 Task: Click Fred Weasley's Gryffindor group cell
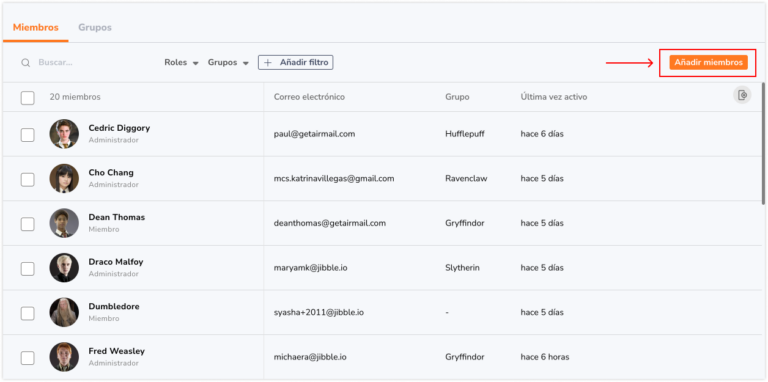click(x=465, y=357)
